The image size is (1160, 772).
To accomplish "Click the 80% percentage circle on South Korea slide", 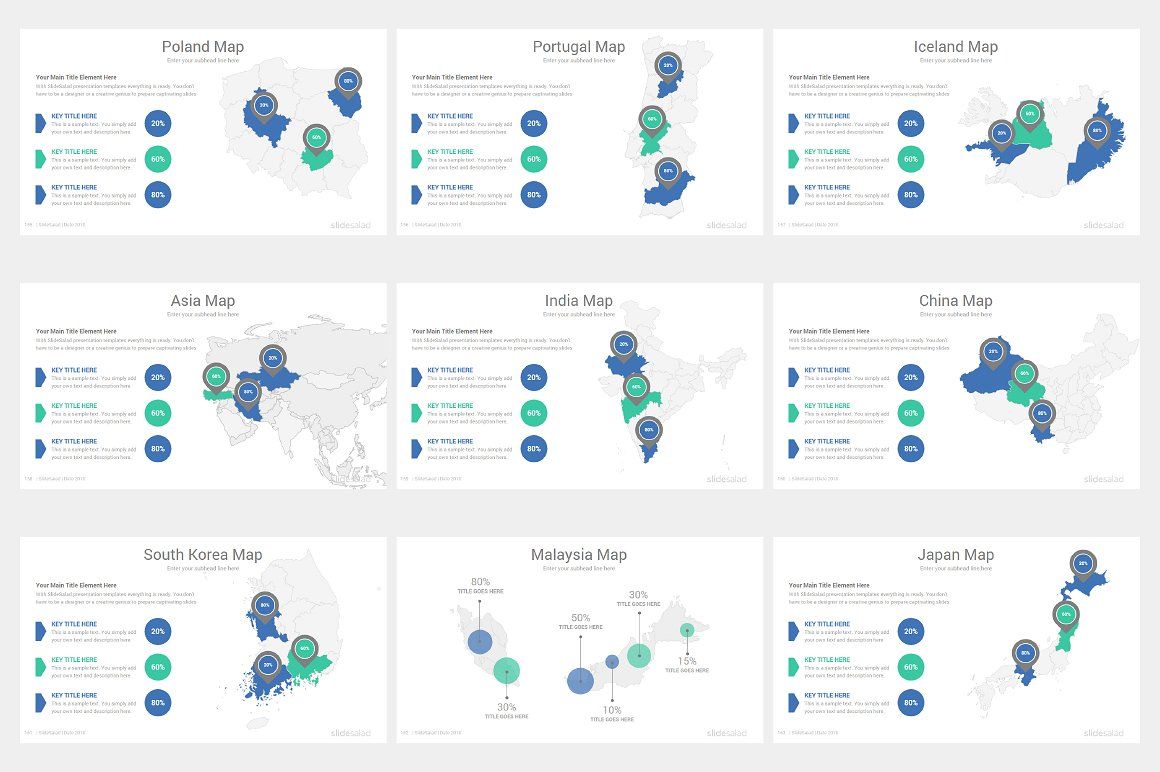I will coord(157,703).
